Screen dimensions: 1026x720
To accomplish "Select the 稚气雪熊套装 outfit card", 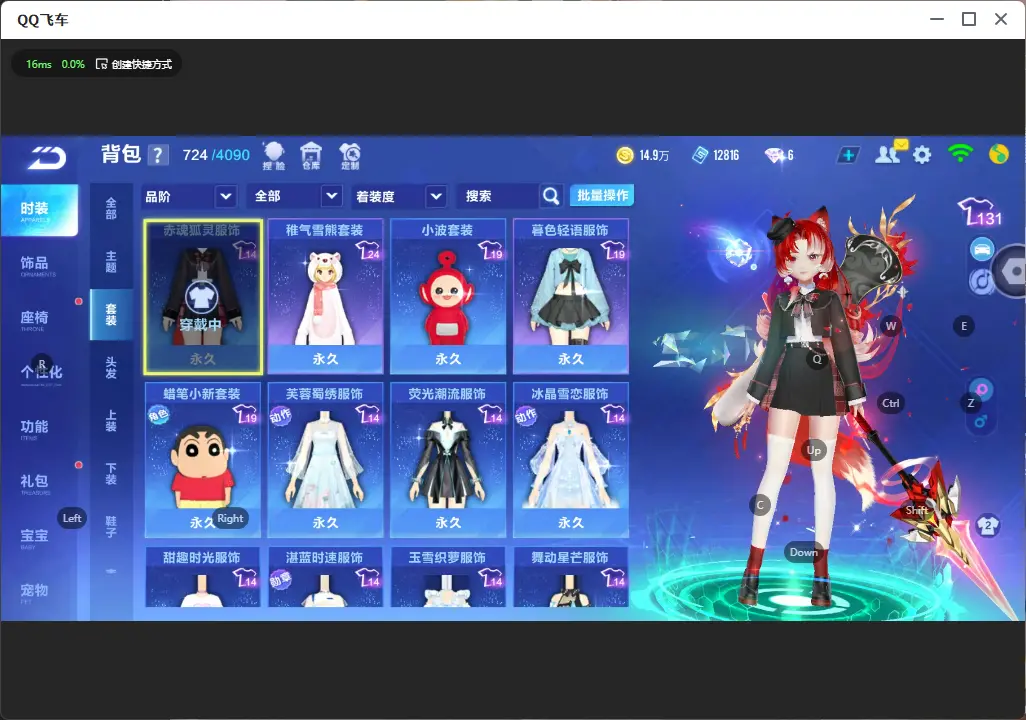I will pos(325,297).
